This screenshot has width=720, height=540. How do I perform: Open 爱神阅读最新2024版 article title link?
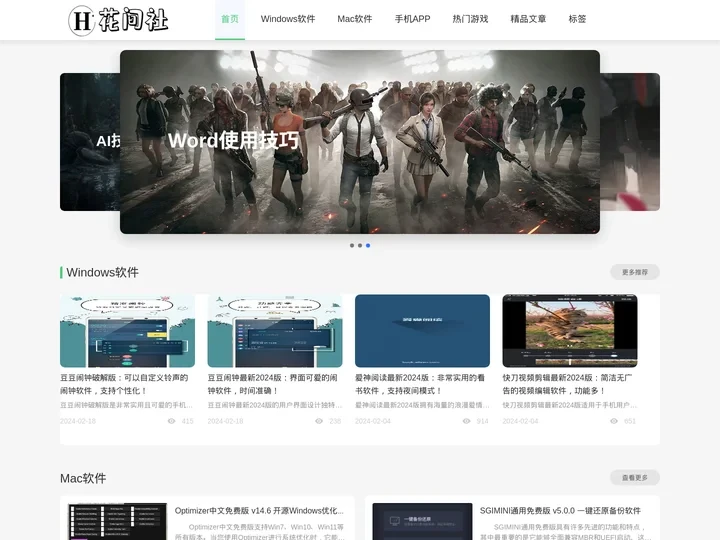[420, 384]
